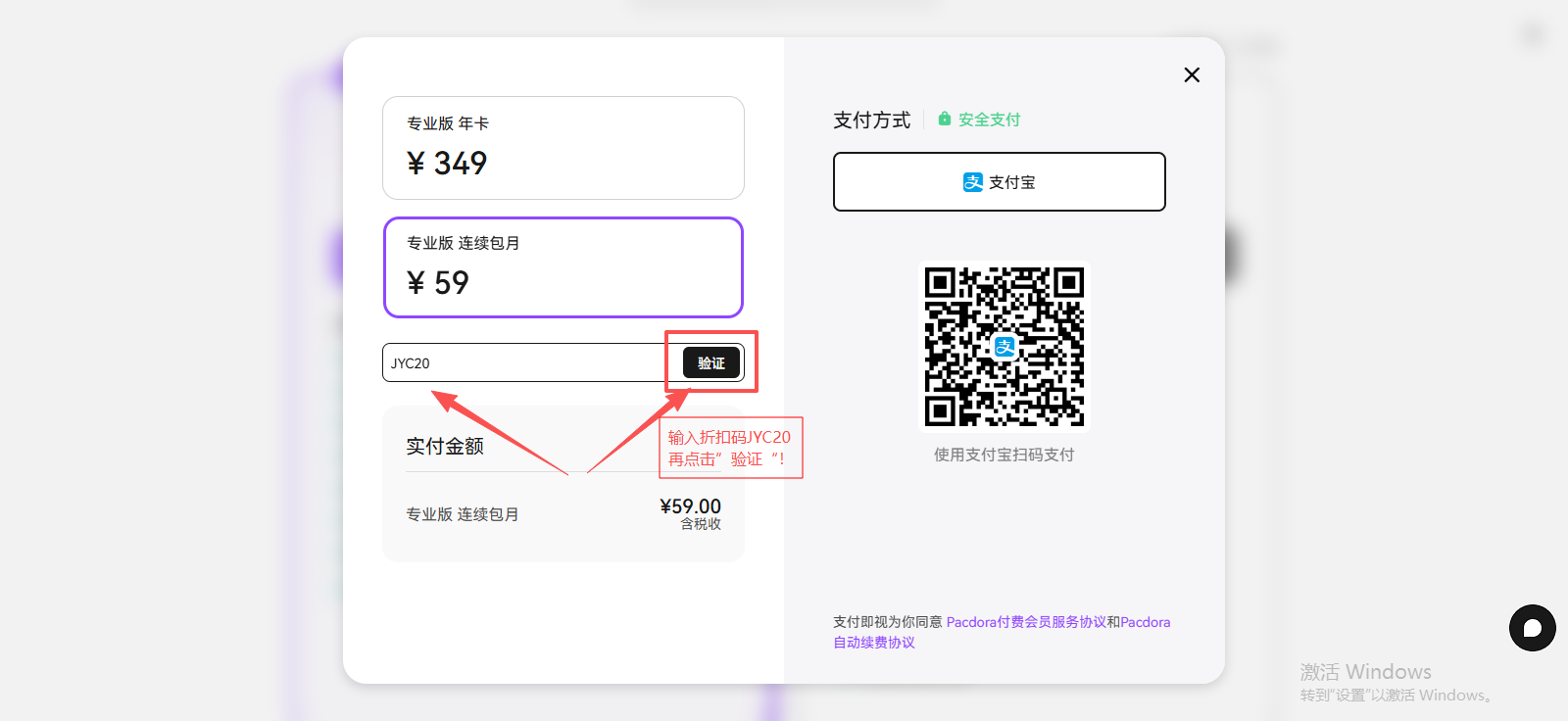
Task: Click the 支付方式 heading
Action: point(872,120)
